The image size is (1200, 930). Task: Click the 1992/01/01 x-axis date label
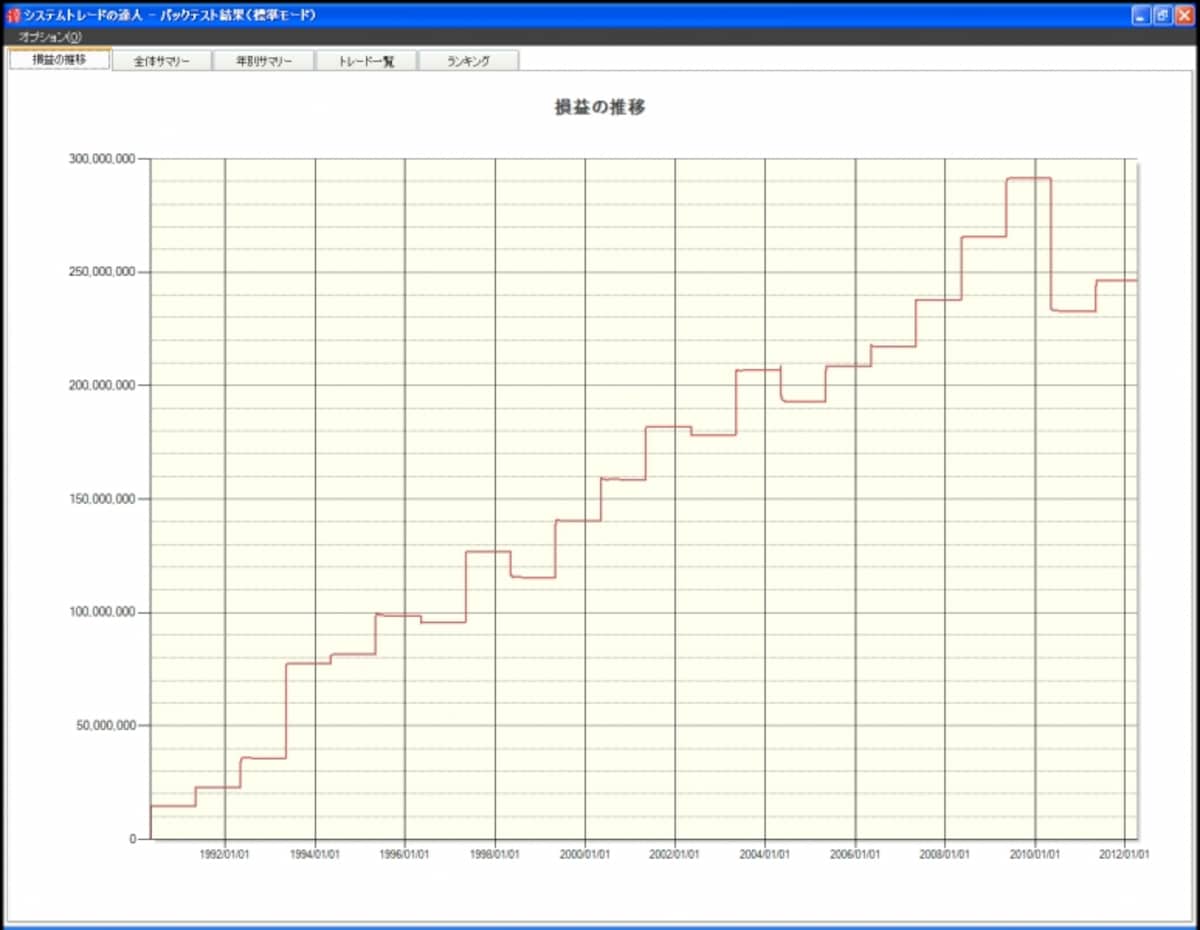pos(224,855)
